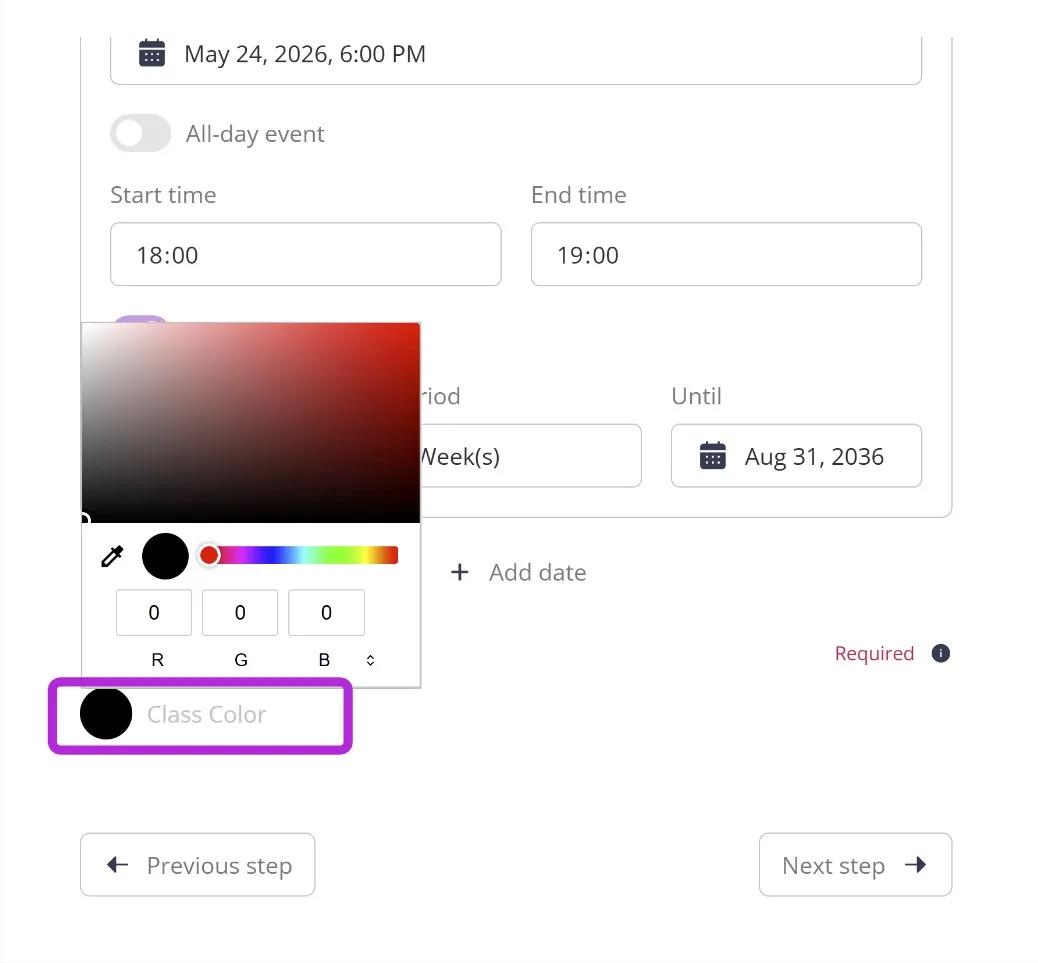Viewport: 1038px width, 963px height.
Task: Open the Until date picker showing Aug 31, 2036
Action: [796, 456]
